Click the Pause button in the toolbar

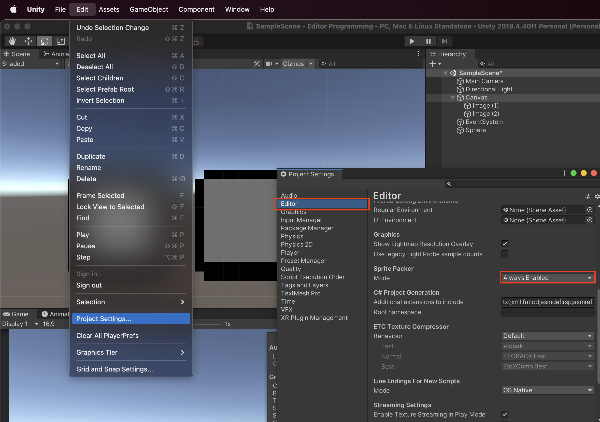click(428, 41)
